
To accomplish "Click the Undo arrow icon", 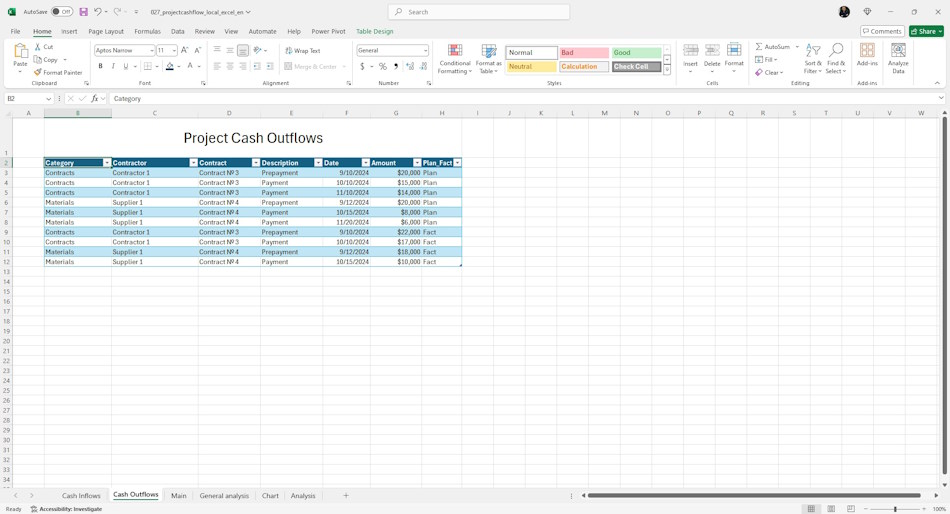I will [98, 12].
